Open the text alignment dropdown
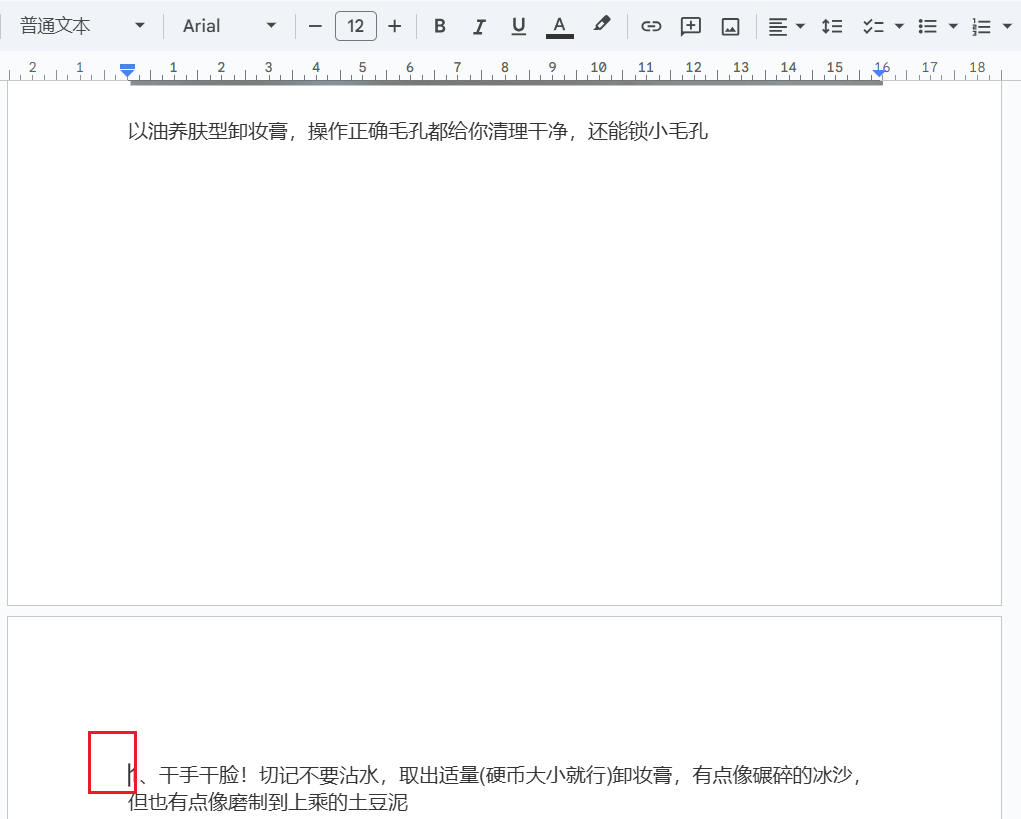Image resolution: width=1021 pixels, height=819 pixels. pos(786,26)
